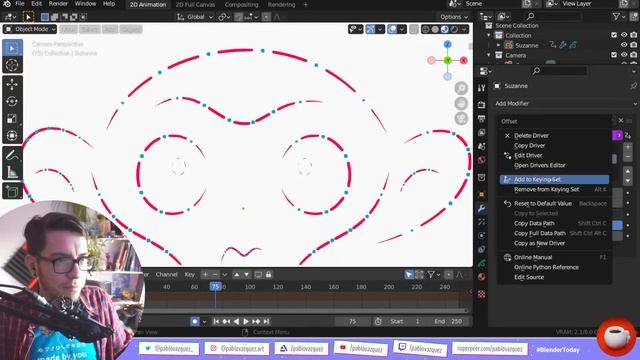The height and width of the screenshot is (360, 640).
Task: Open the Add Modifier dropdown
Action: point(565,104)
